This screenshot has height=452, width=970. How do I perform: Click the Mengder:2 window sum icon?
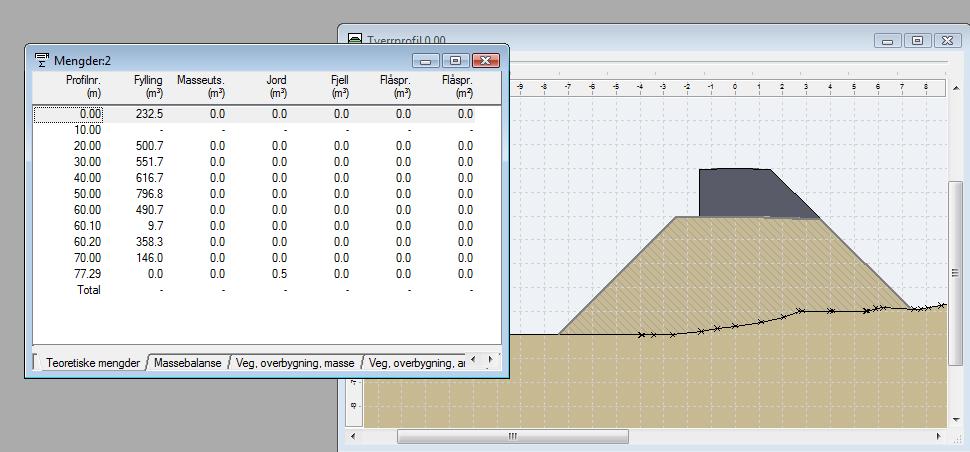42,60
